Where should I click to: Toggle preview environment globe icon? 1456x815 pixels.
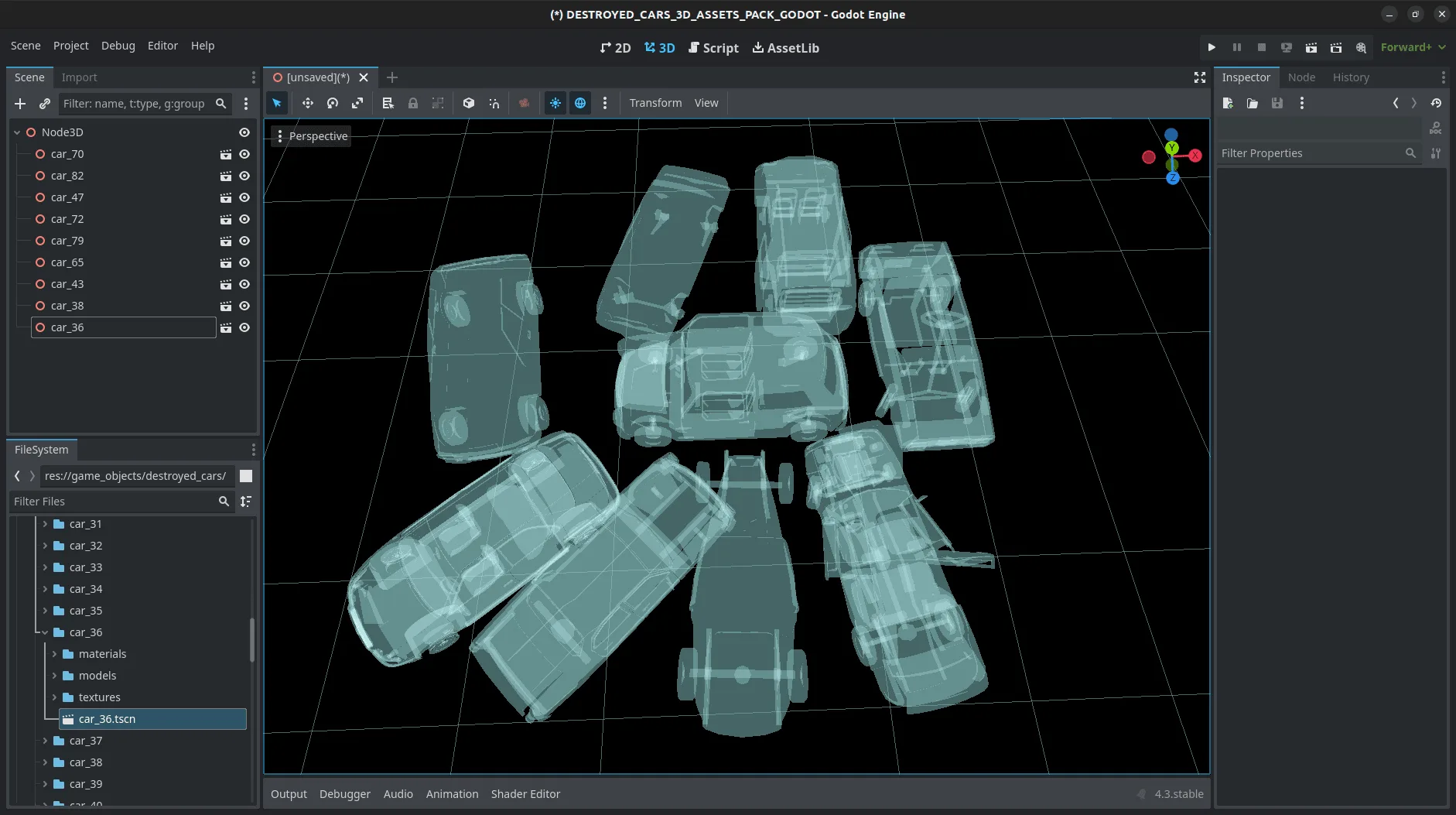click(x=580, y=103)
